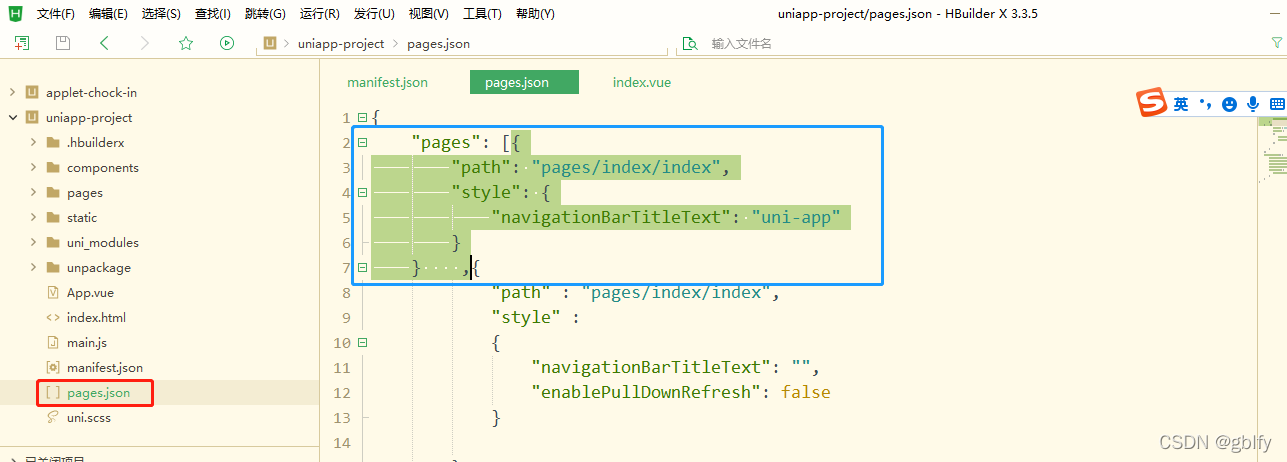Open the 查找(I) menu
Image resolution: width=1287 pixels, height=462 pixels.
(213, 14)
